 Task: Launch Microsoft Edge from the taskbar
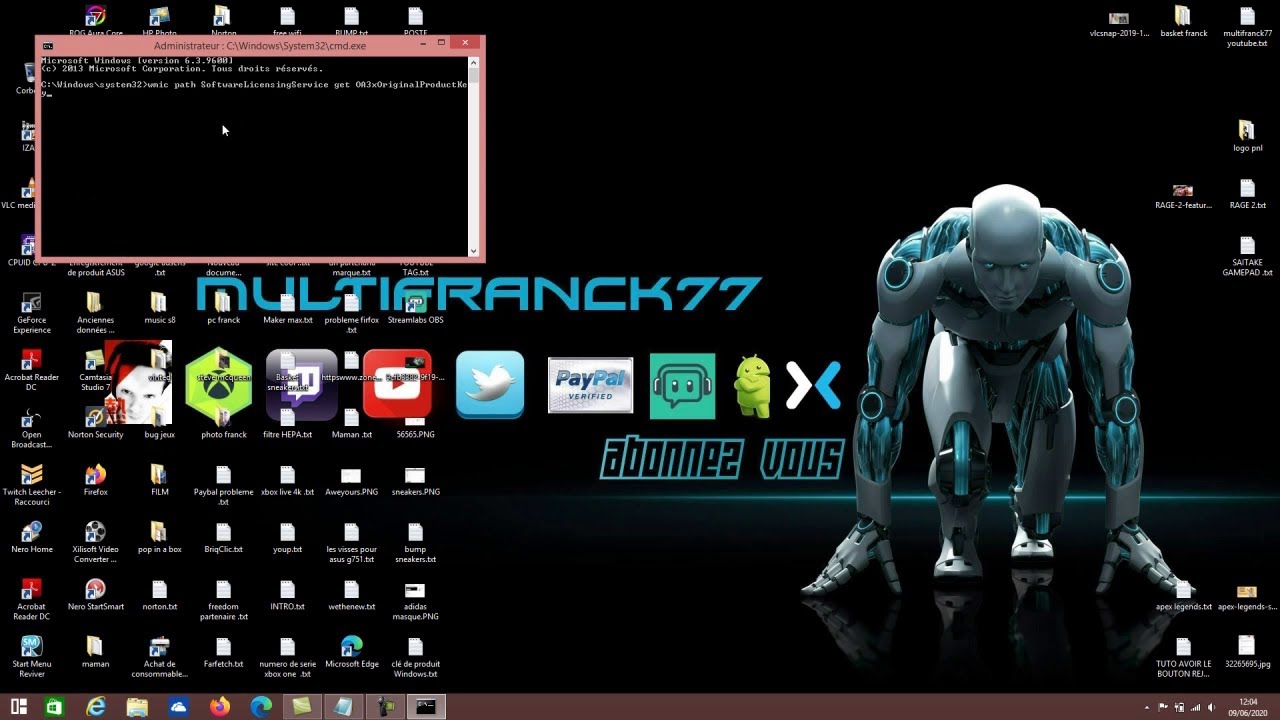(261, 707)
